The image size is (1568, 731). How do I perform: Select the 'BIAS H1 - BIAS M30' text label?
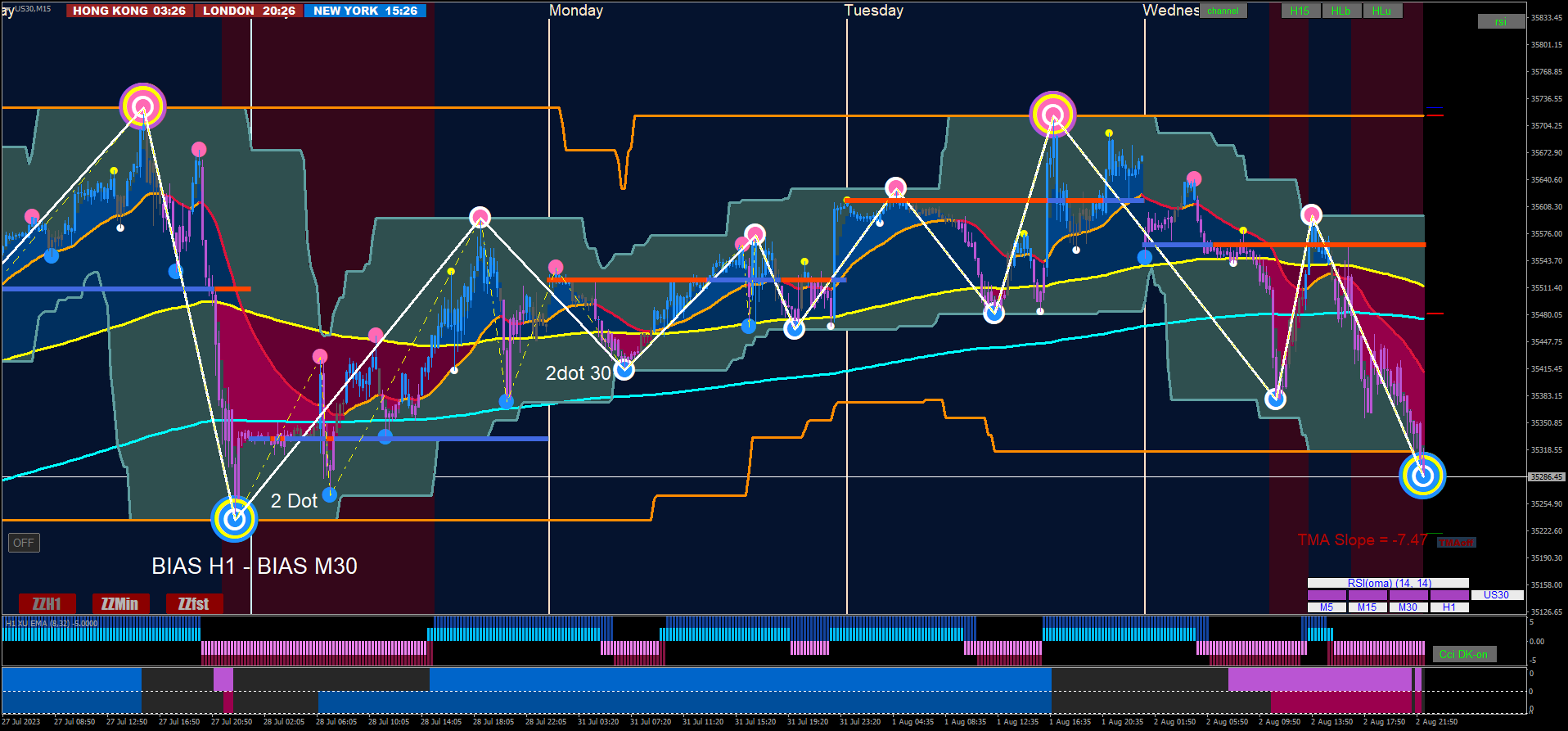pyautogui.click(x=255, y=566)
